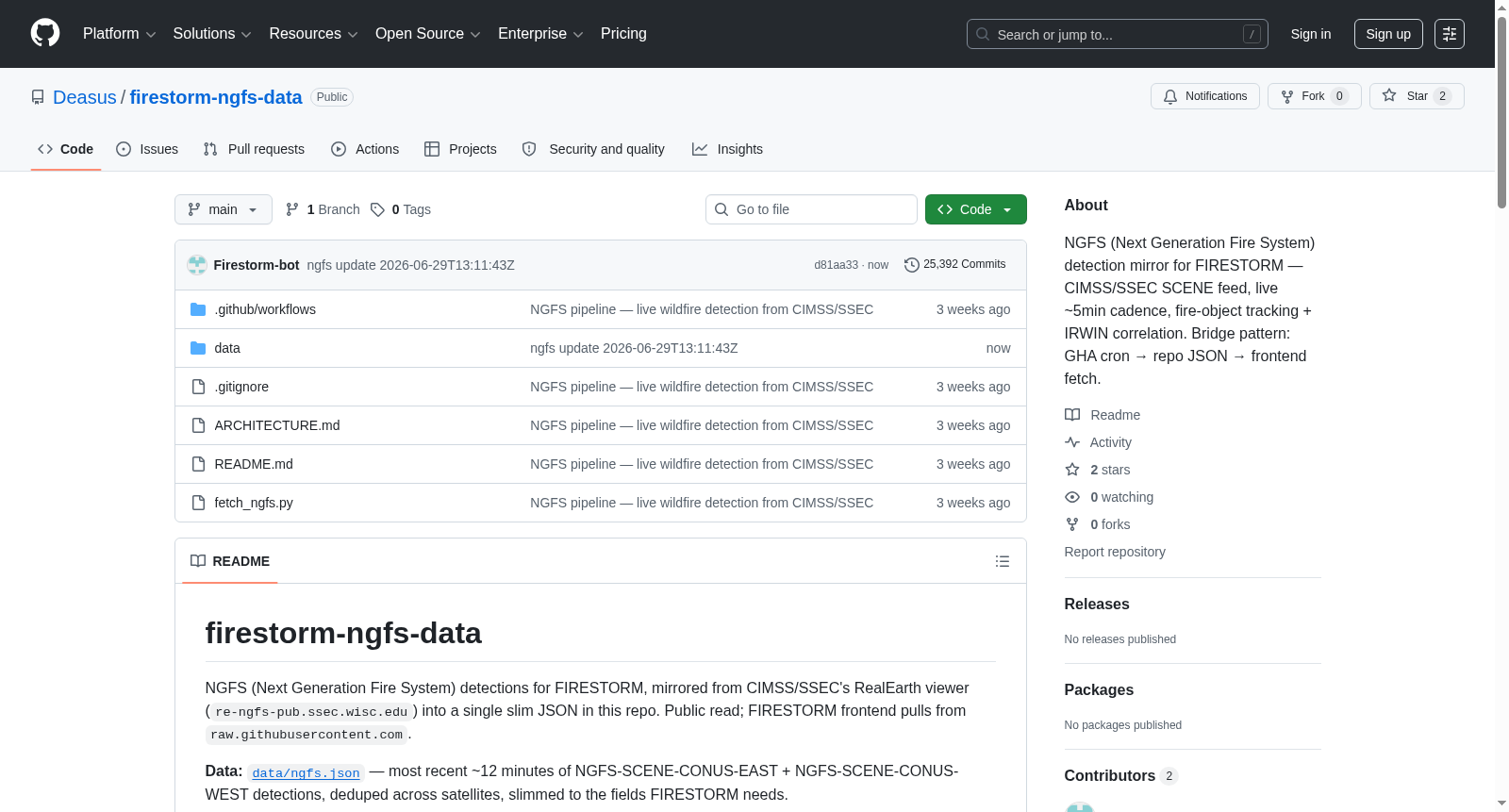Image resolution: width=1509 pixels, height=812 pixels.
Task: Open the README.md file name
Action: point(254,464)
